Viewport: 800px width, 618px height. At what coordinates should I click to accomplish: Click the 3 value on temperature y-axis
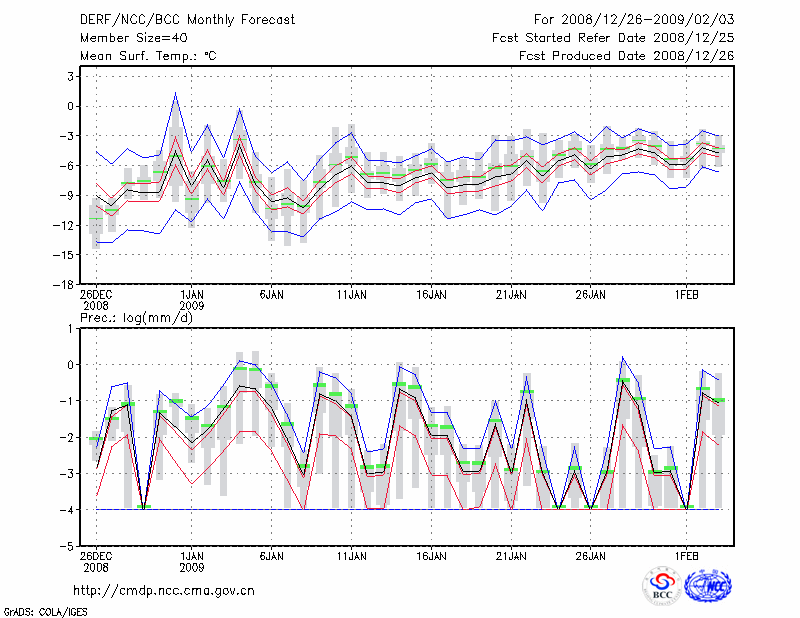click(71, 76)
